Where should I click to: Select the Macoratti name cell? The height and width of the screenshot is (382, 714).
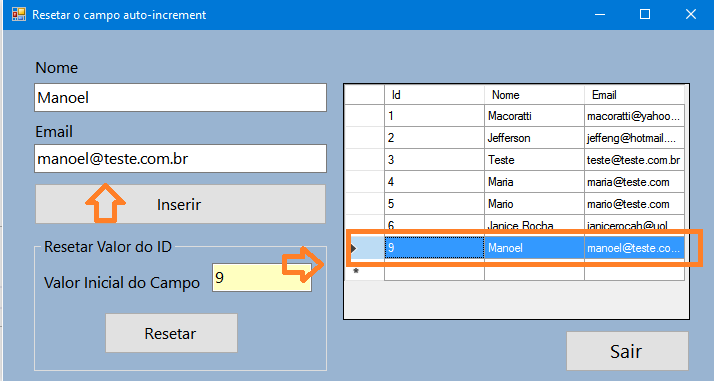click(535, 116)
